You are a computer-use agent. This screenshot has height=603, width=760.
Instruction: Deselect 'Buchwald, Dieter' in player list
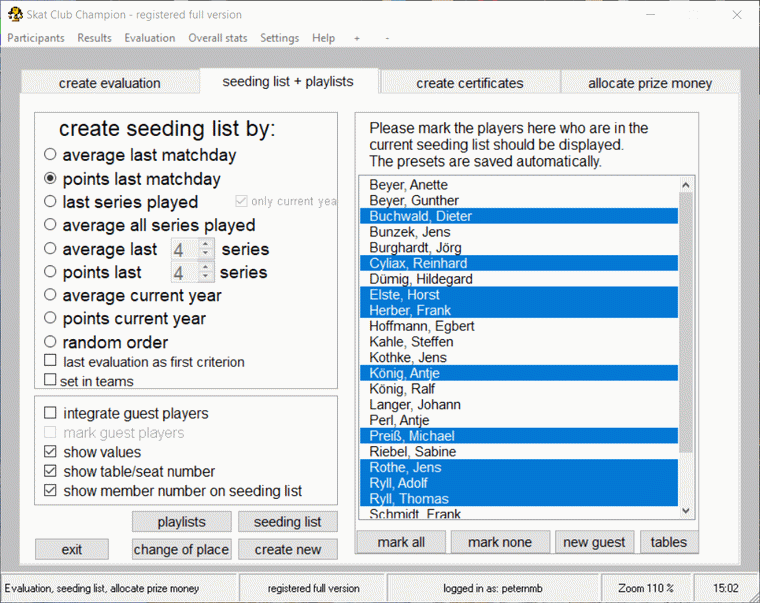pyautogui.click(x=519, y=216)
